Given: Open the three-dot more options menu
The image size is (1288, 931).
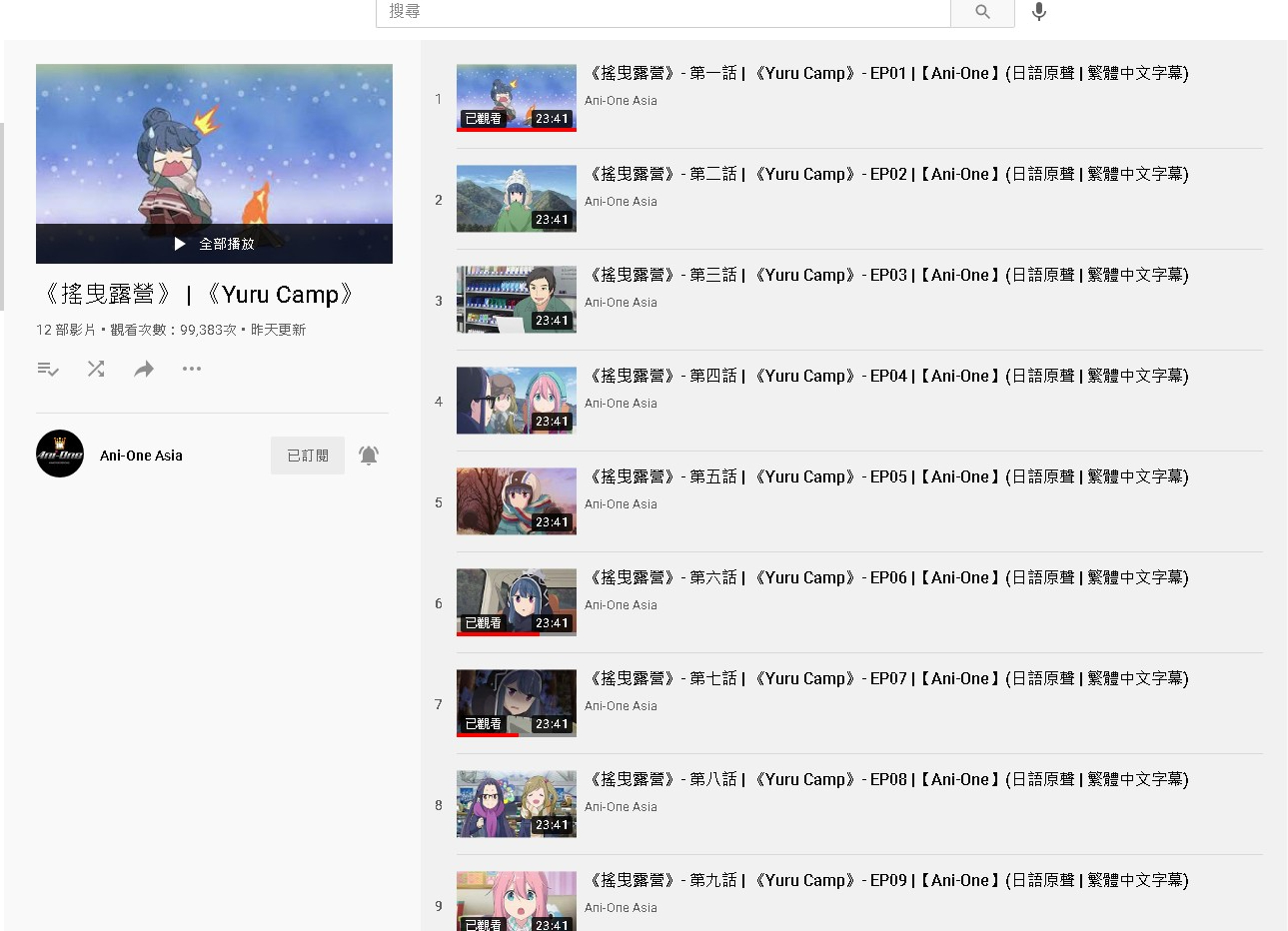Looking at the screenshot, I should [x=192, y=369].
